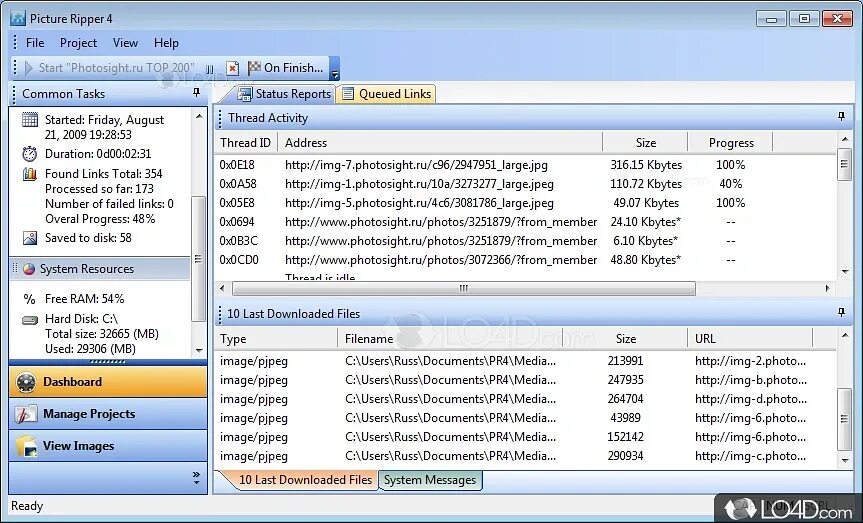Open the View menu
This screenshot has height=523, width=863.
click(125, 43)
